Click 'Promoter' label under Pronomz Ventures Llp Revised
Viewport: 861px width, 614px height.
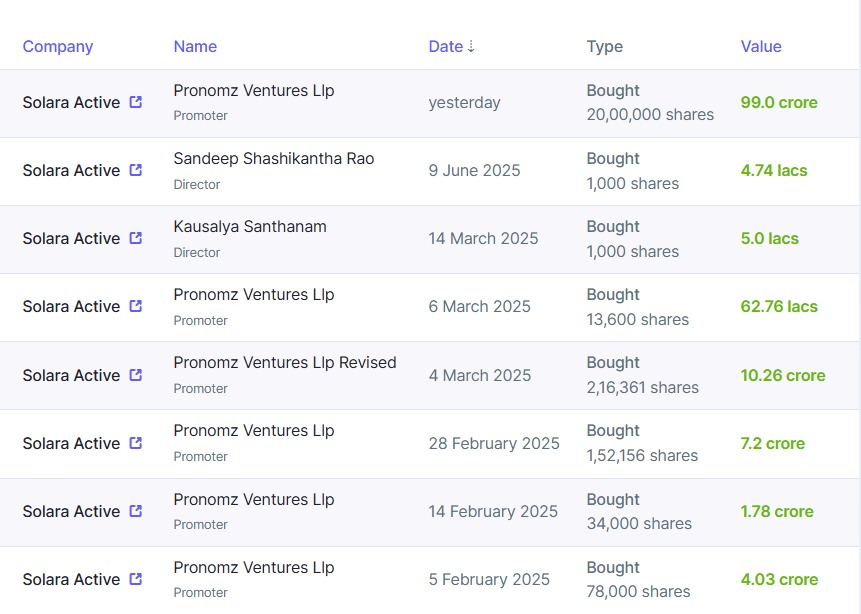tap(200, 389)
